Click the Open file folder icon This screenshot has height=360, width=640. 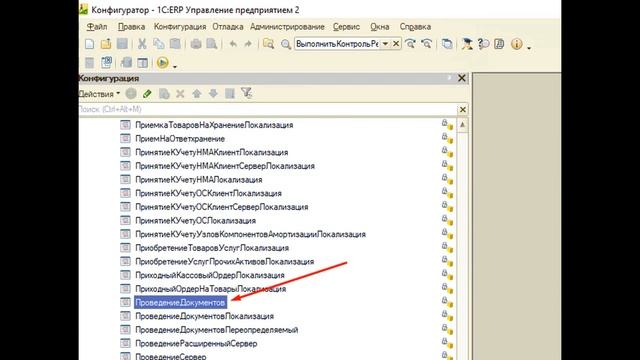[x=106, y=44]
